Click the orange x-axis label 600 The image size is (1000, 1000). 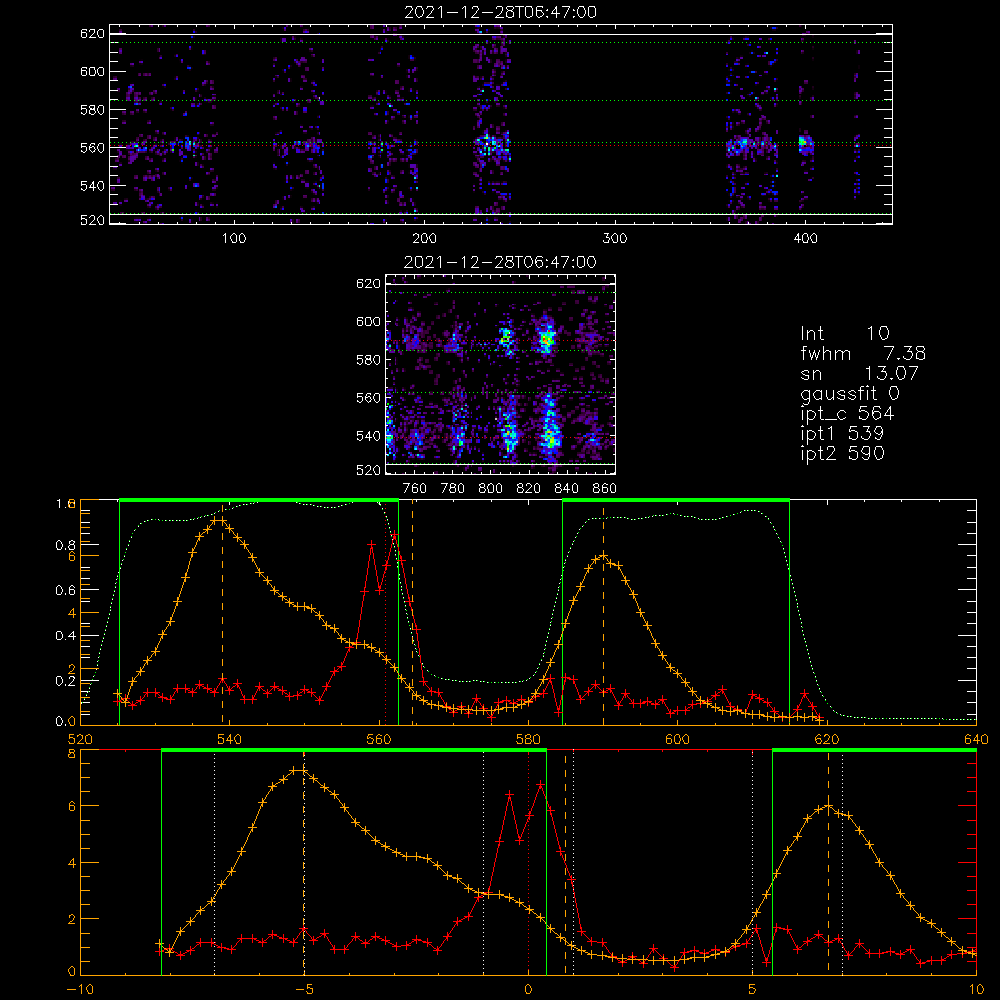coord(677,740)
